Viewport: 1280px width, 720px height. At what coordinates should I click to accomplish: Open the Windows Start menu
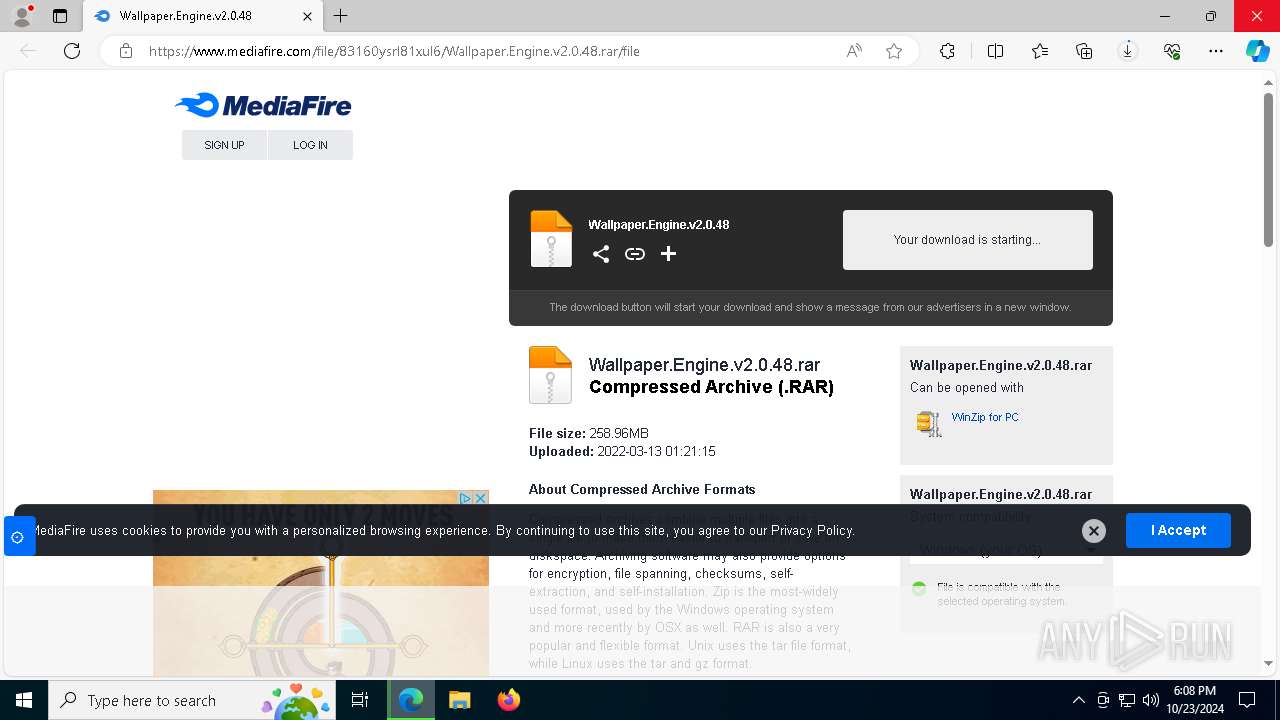24,700
